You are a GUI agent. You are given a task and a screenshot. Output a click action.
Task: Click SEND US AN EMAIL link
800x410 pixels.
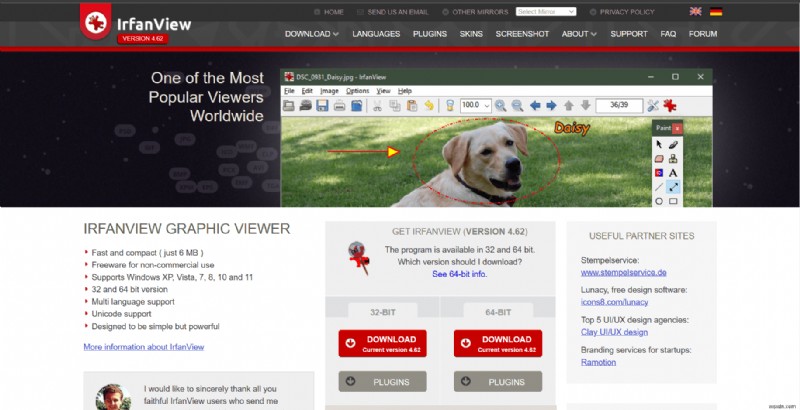tap(393, 12)
